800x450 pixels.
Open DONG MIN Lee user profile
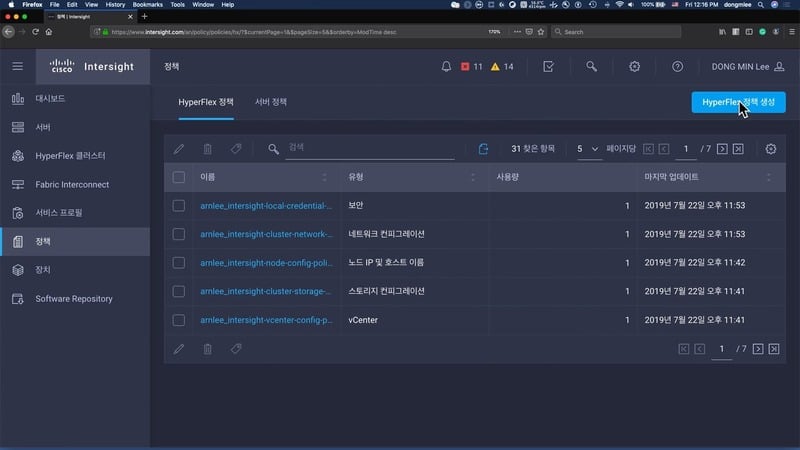coord(747,67)
